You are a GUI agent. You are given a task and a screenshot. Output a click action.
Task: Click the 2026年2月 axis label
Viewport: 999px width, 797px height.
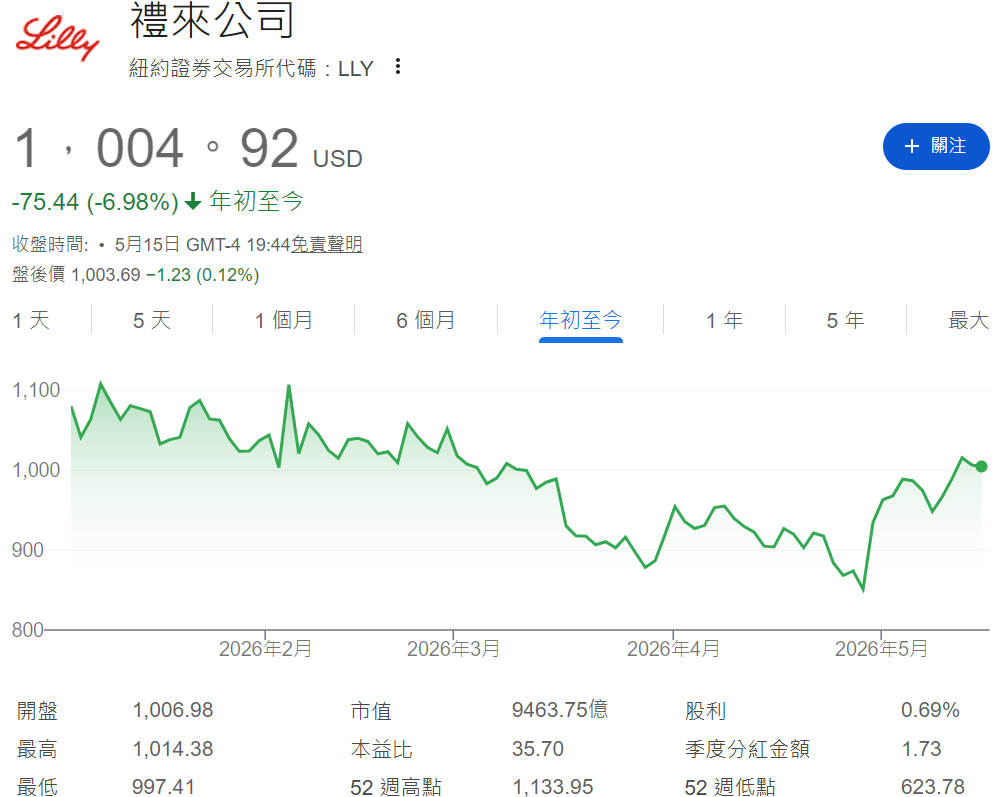pyautogui.click(x=265, y=649)
